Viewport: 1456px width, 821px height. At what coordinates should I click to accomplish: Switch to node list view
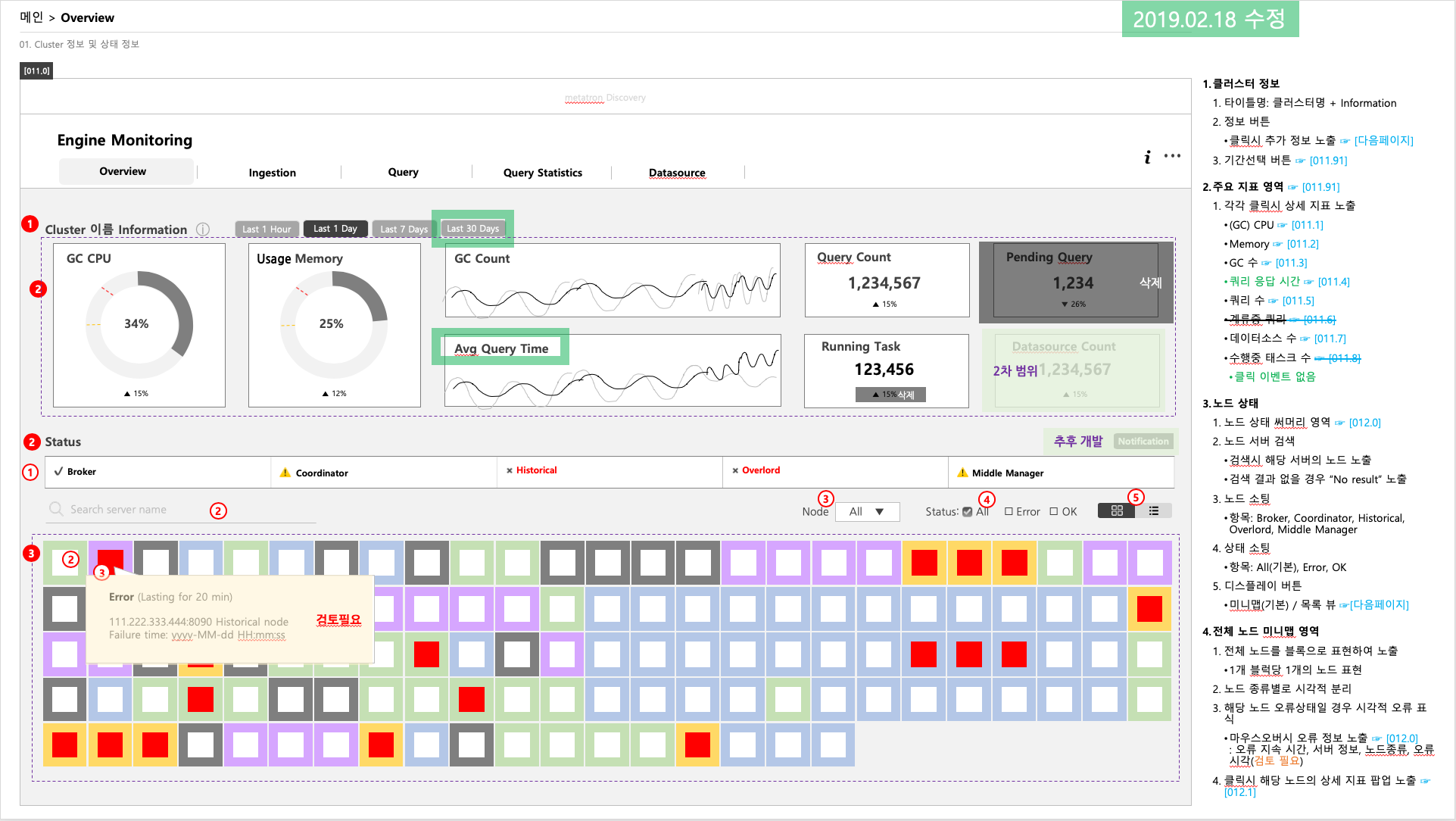pyautogui.click(x=1153, y=510)
